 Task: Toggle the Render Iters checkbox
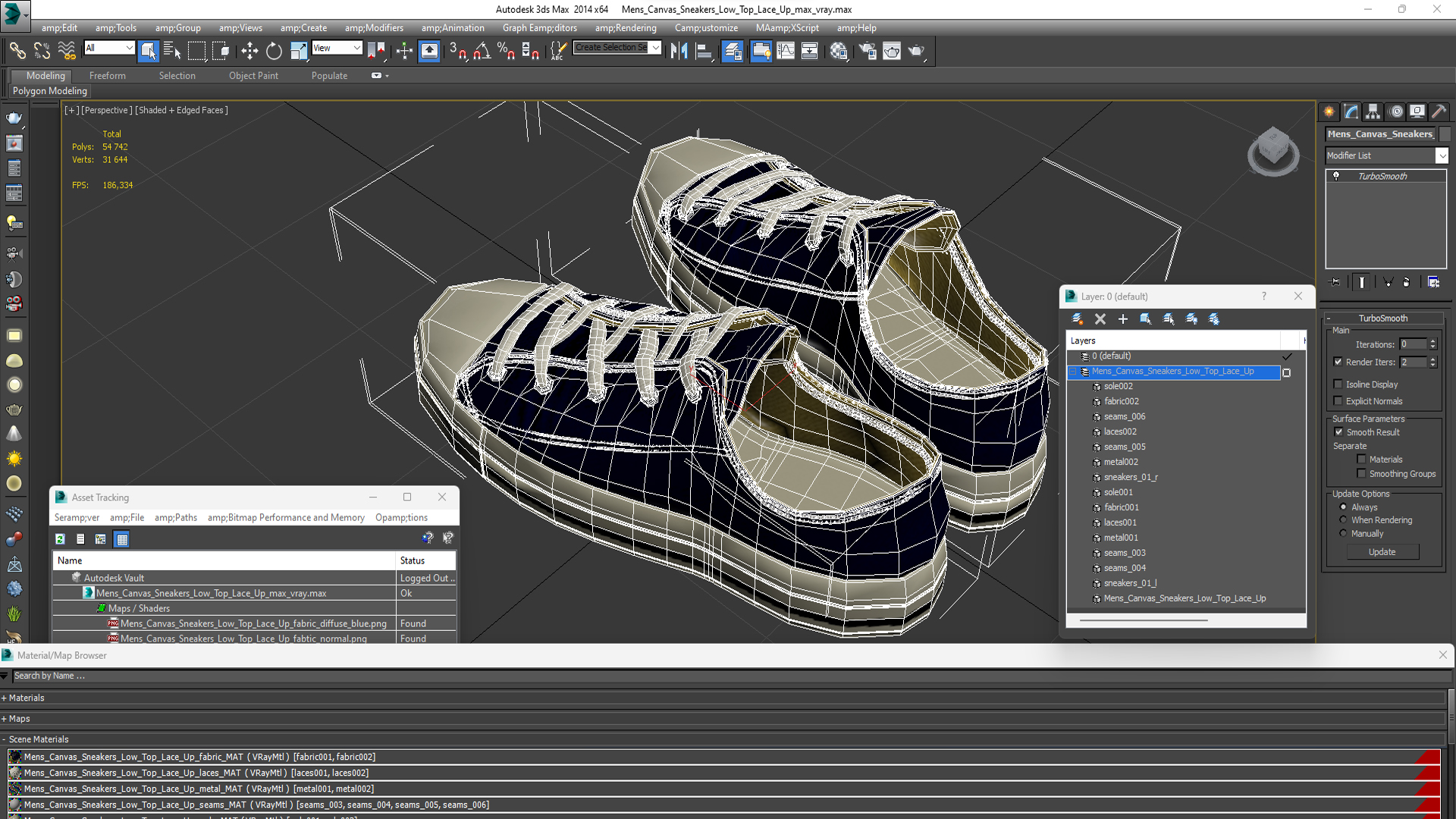click(x=1338, y=362)
